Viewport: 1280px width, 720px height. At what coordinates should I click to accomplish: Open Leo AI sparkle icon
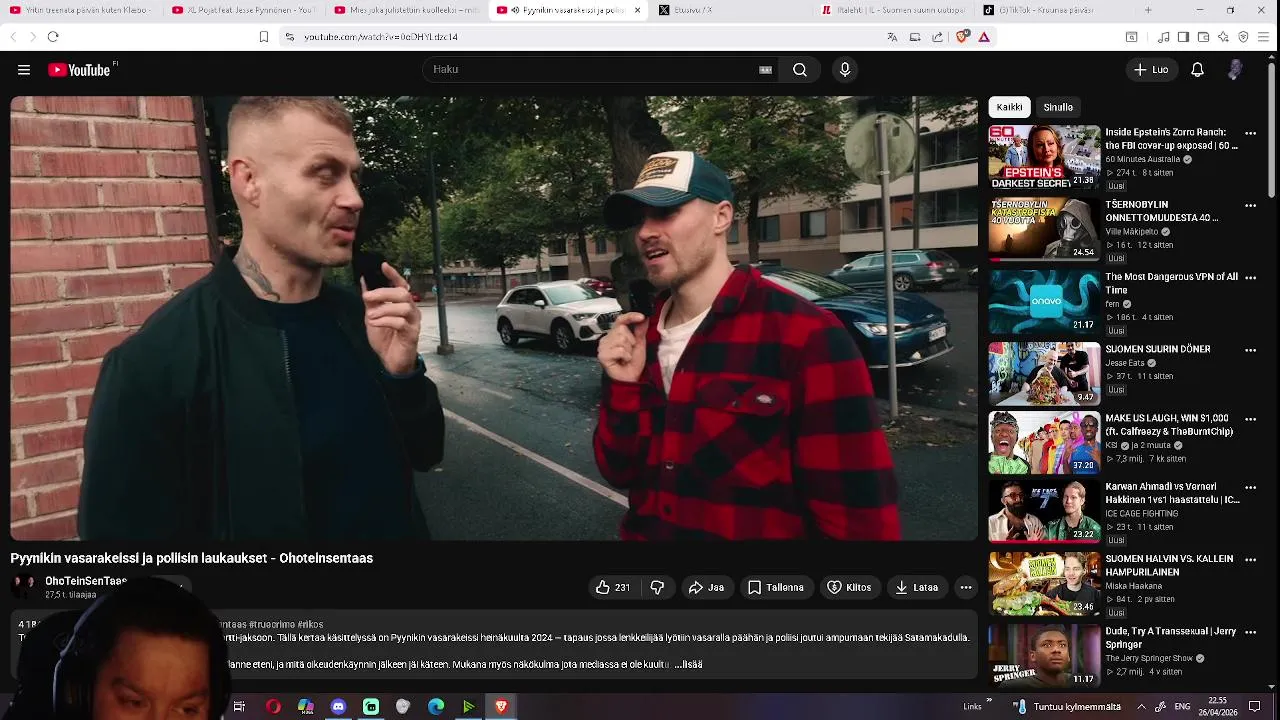1223,37
